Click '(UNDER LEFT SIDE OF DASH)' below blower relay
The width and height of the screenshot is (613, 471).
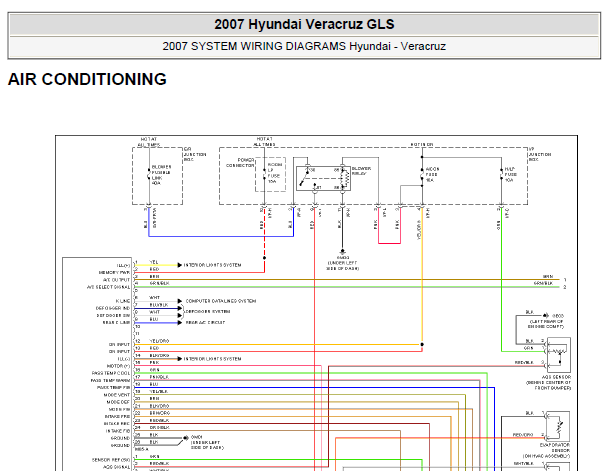click(x=342, y=265)
